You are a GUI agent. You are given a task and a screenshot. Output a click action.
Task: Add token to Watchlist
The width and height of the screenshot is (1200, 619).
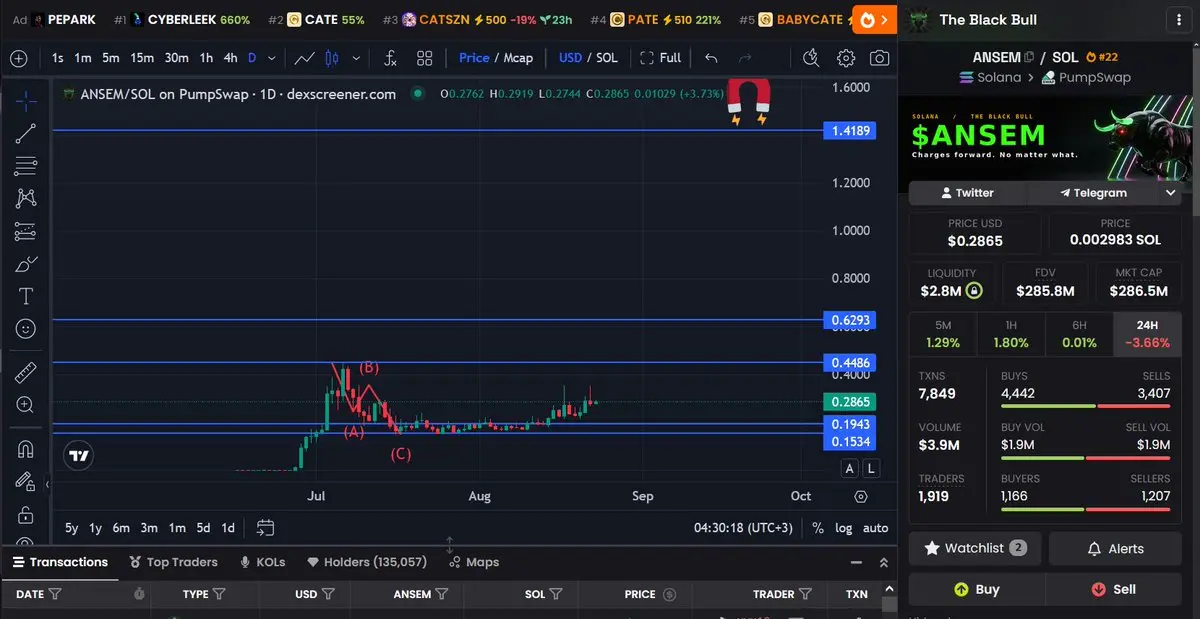(975, 548)
